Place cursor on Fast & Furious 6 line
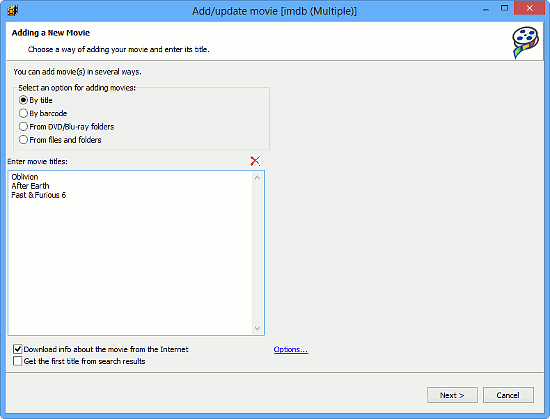Screen dimensions: 550x419 [x=39, y=195]
